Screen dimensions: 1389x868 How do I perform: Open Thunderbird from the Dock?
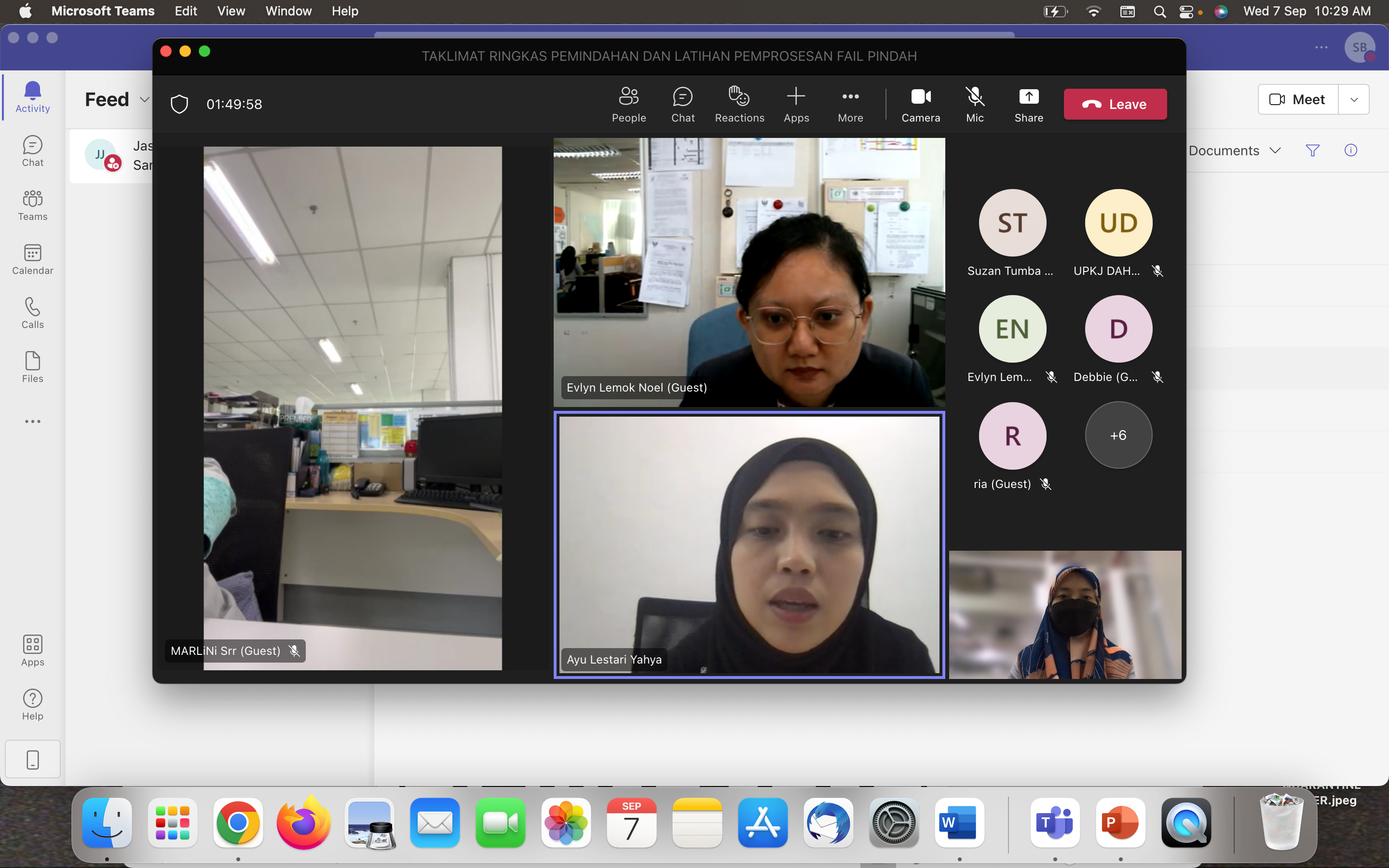tap(828, 822)
